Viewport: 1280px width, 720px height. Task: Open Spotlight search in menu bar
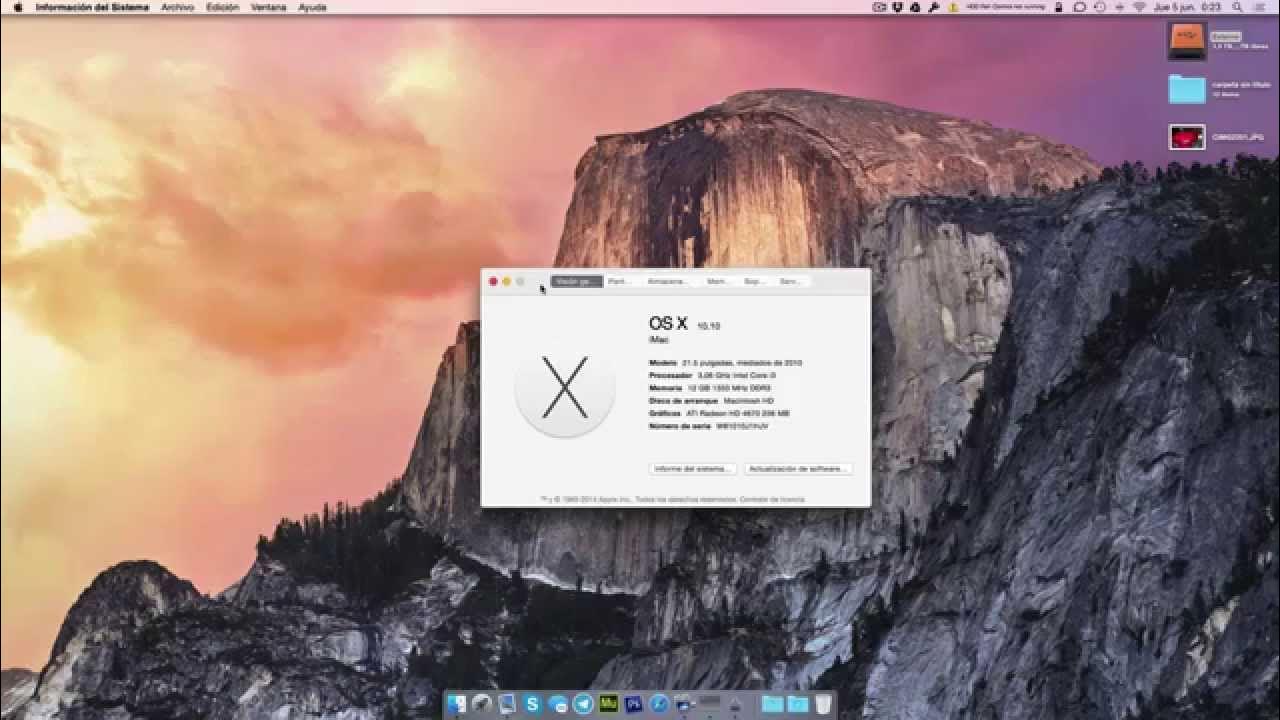(x=1238, y=7)
